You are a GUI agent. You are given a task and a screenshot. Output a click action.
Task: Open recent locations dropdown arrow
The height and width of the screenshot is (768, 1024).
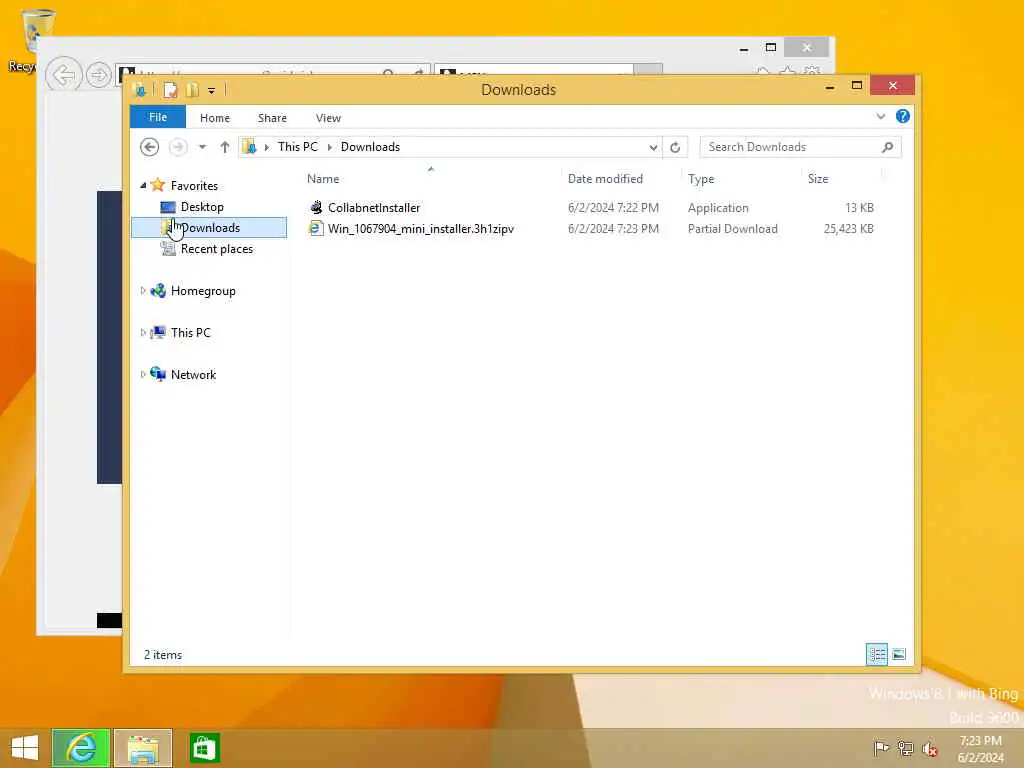pos(202,147)
